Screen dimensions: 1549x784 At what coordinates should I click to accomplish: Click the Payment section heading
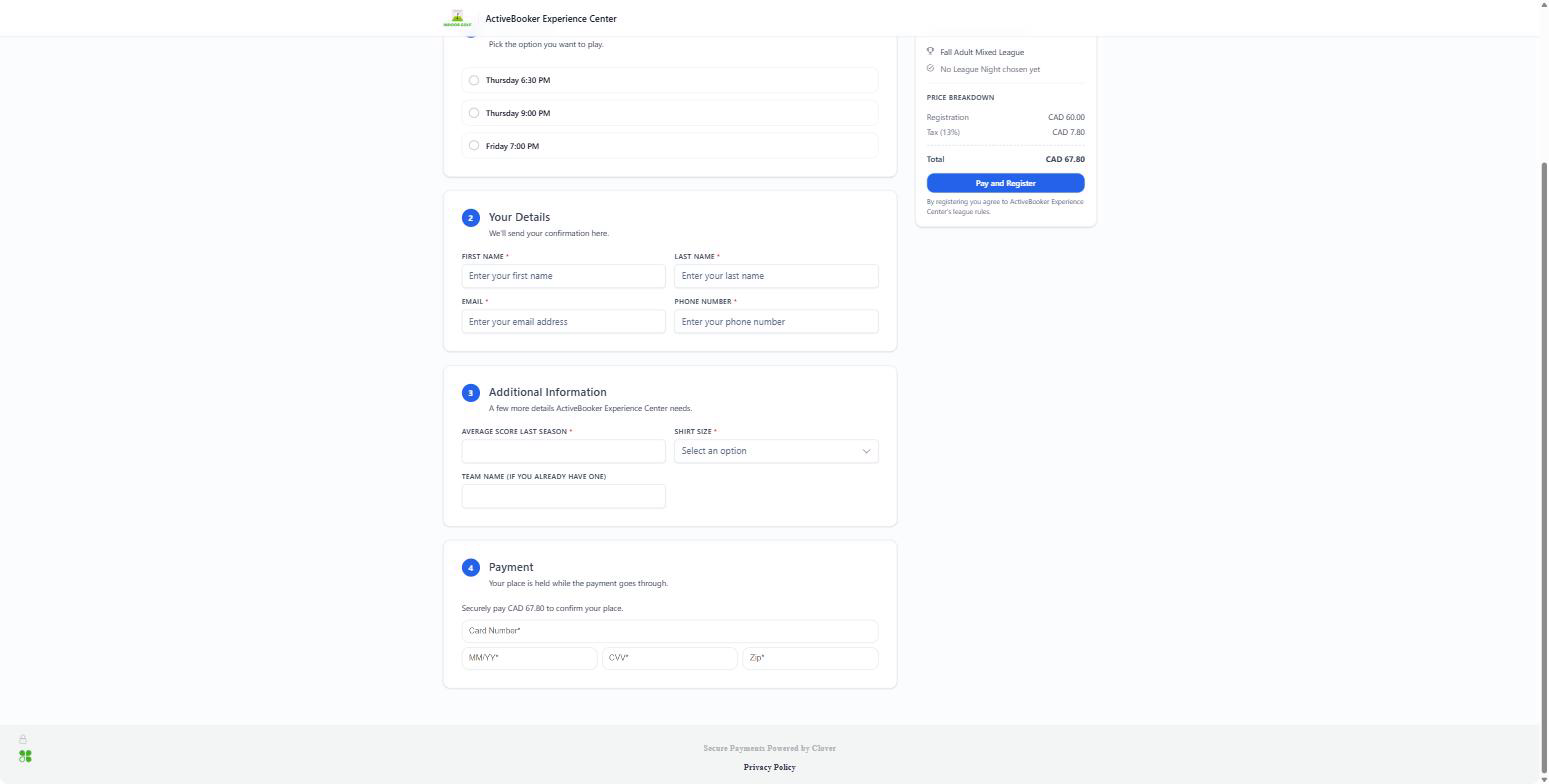[x=511, y=567]
